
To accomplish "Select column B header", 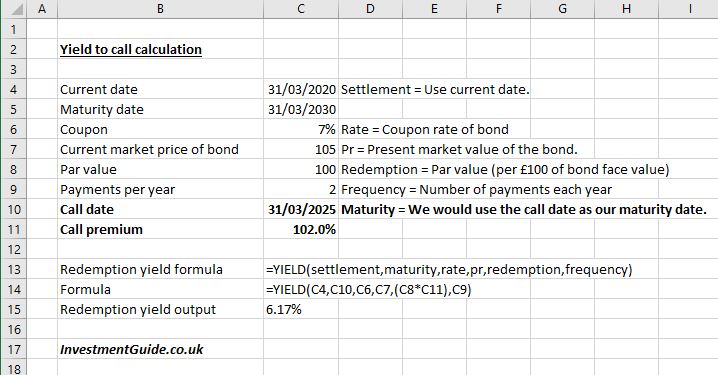I will (x=160, y=9).
